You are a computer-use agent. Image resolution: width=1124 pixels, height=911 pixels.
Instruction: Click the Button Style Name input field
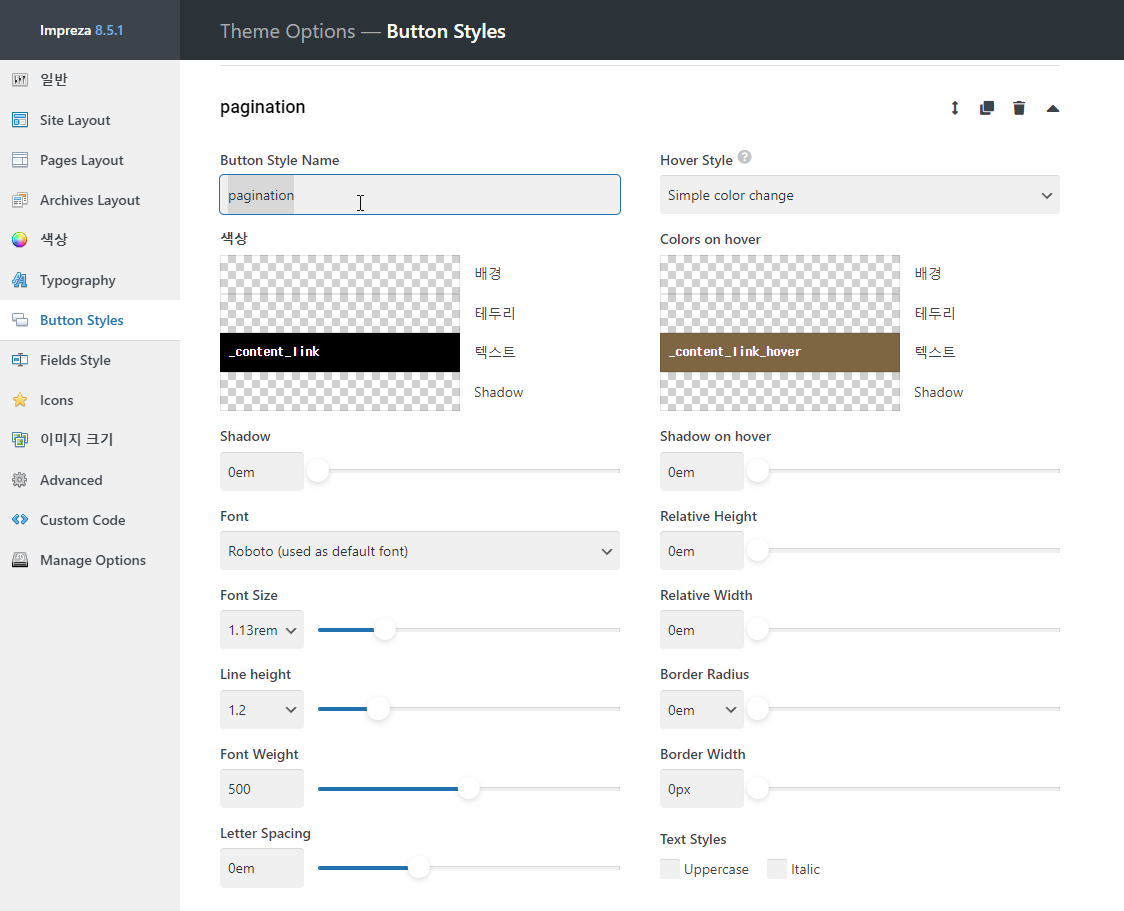pyautogui.click(x=419, y=194)
